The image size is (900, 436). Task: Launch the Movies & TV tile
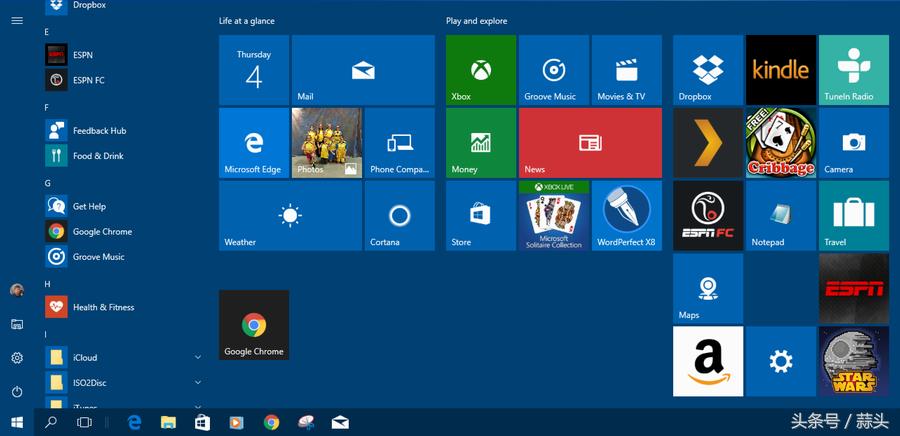click(x=627, y=70)
